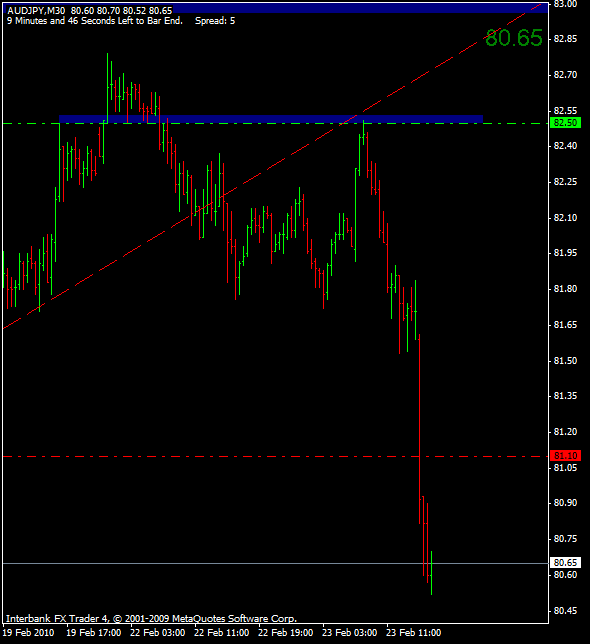Click the AUDJPY,M30 chart title text
This screenshot has height=644, width=590.
coord(36,10)
